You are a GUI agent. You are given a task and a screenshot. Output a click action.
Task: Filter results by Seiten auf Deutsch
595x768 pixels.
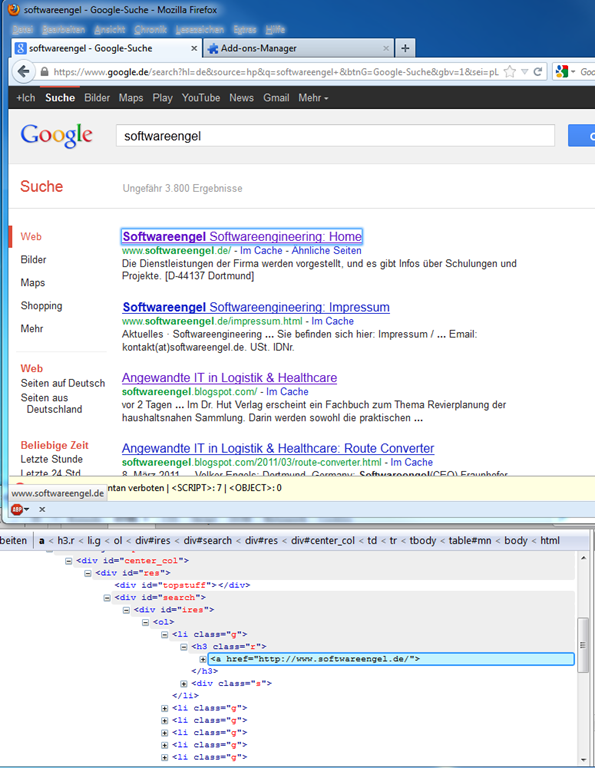[x=63, y=384]
